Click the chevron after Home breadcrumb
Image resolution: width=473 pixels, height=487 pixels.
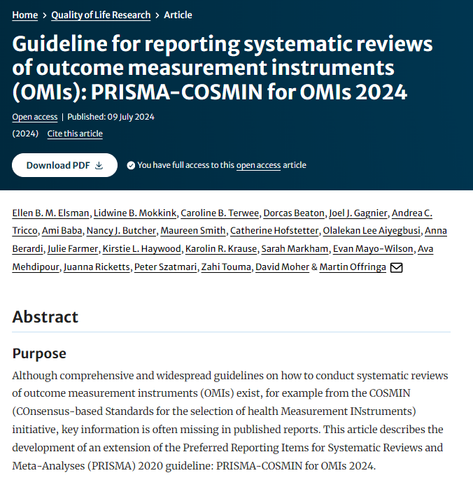[x=44, y=15]
